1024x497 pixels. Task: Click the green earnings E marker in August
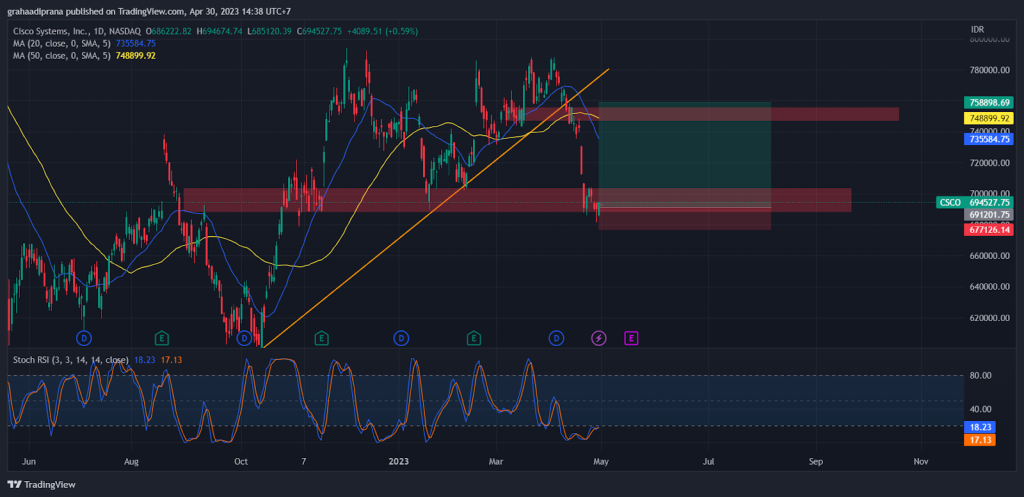point(161,338)
